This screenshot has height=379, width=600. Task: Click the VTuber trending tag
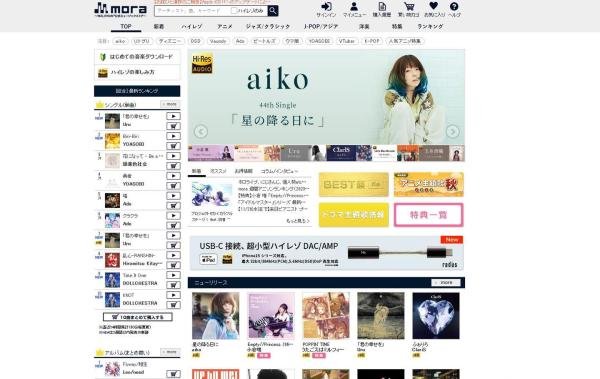point(347,41)
